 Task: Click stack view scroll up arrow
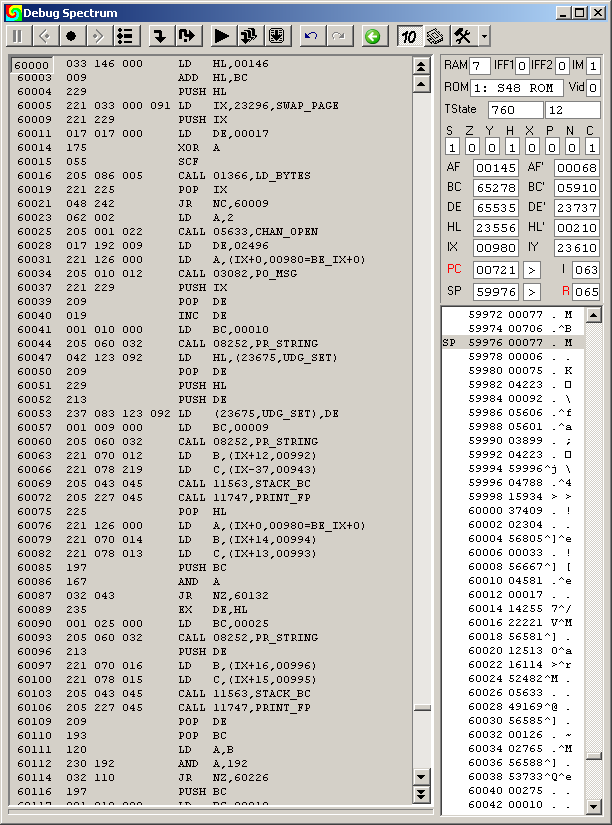click(594, 315)
